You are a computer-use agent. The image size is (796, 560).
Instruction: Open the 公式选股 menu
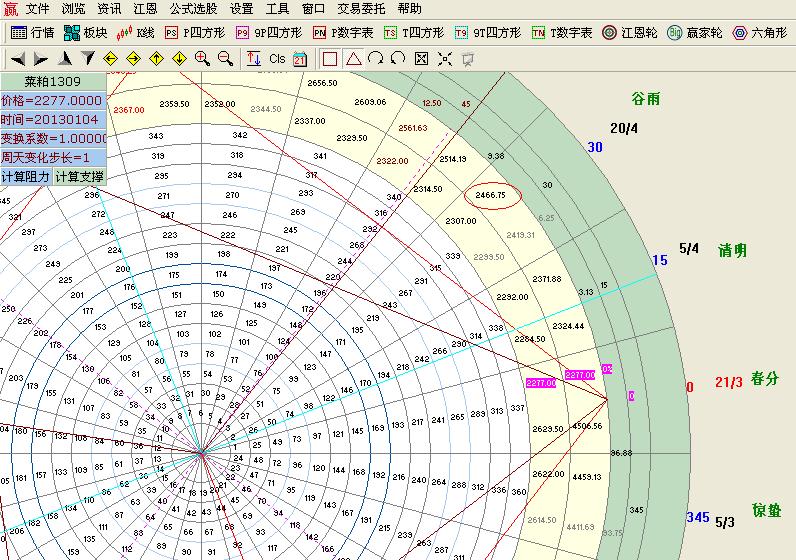coord(192,8)
